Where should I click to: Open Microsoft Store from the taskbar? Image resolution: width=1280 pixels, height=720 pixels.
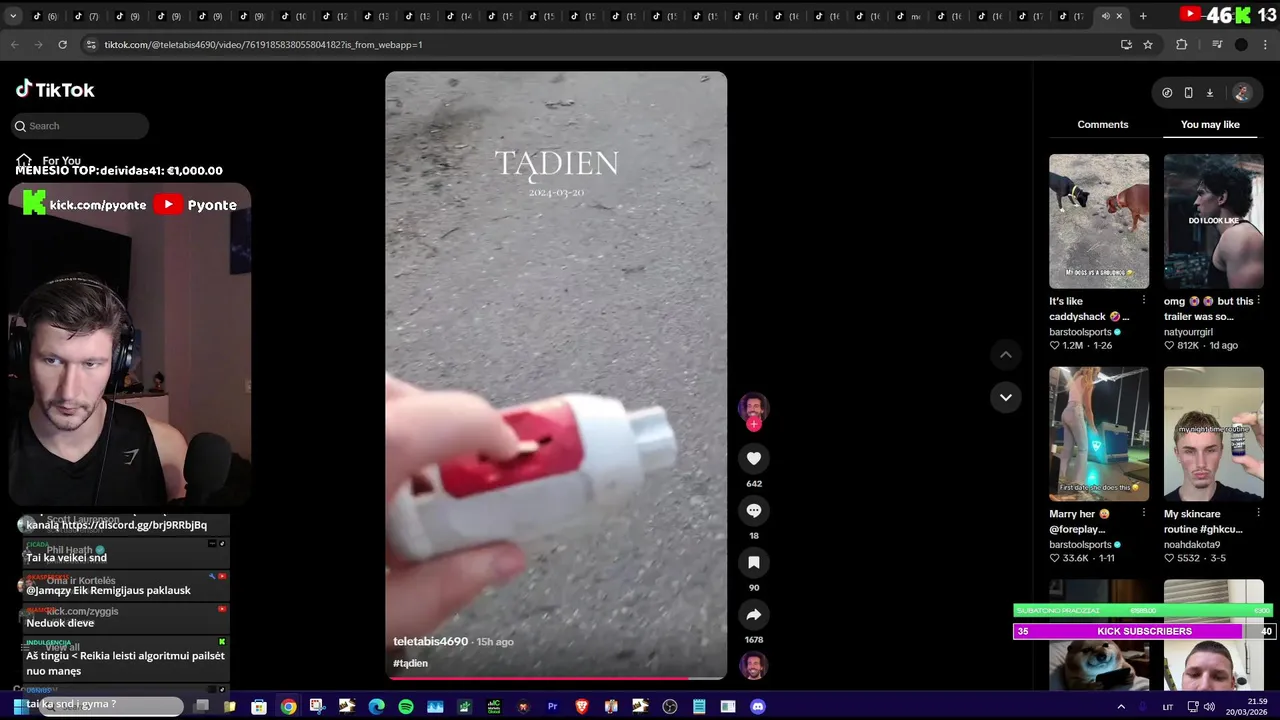tap(259, 707)
